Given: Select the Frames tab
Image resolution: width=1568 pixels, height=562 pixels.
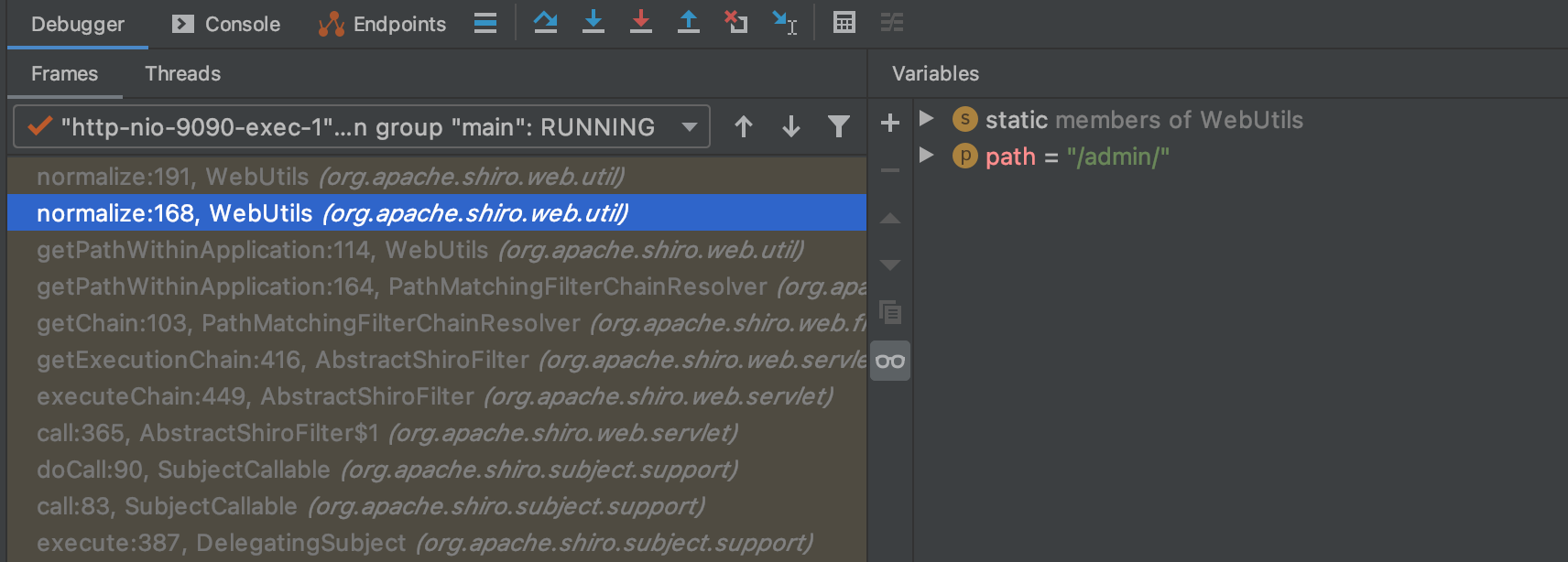Looking at the screenshot, I should [x=64, y=73].
